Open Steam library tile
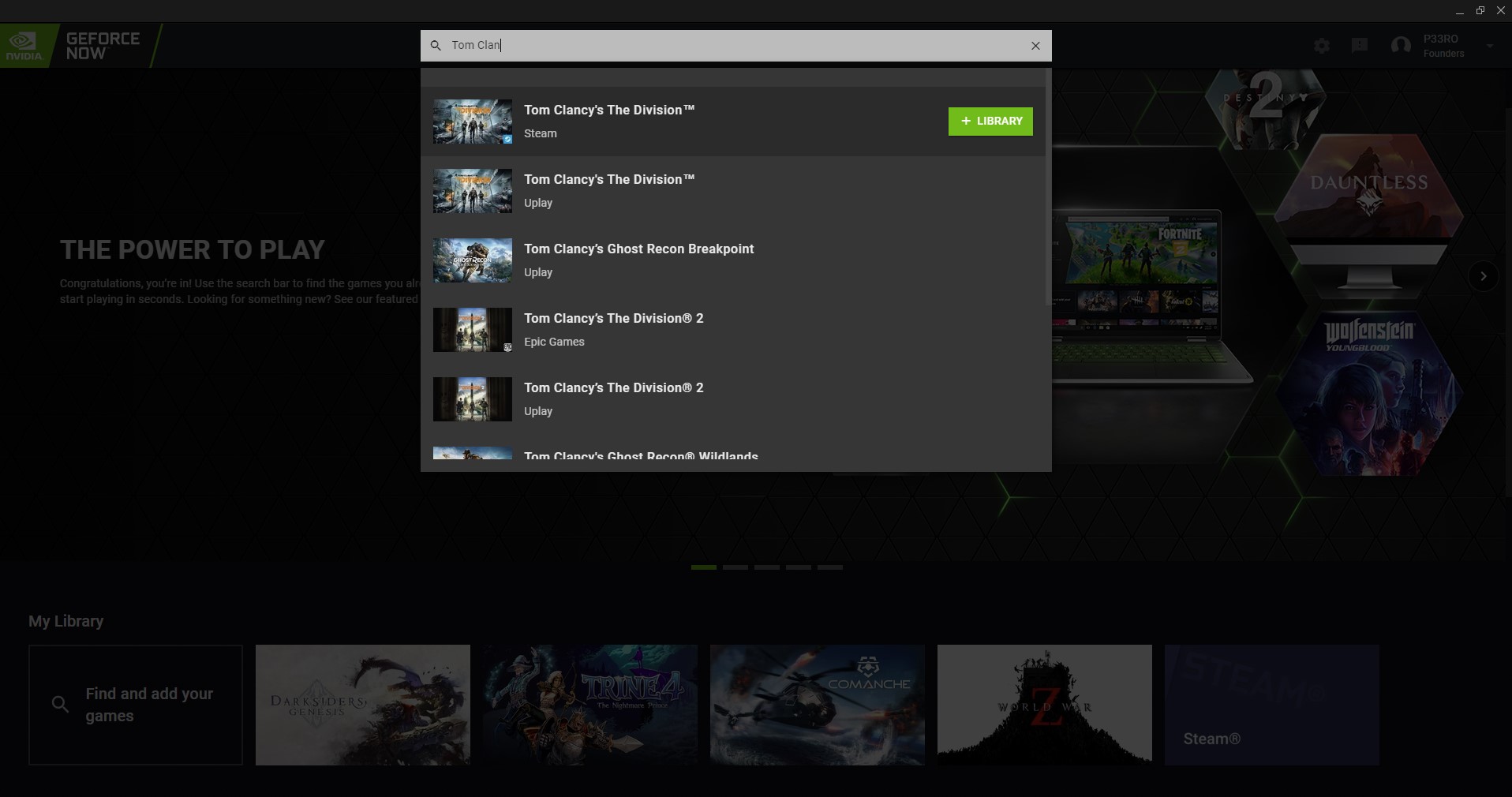 (x=1272, y=705)
